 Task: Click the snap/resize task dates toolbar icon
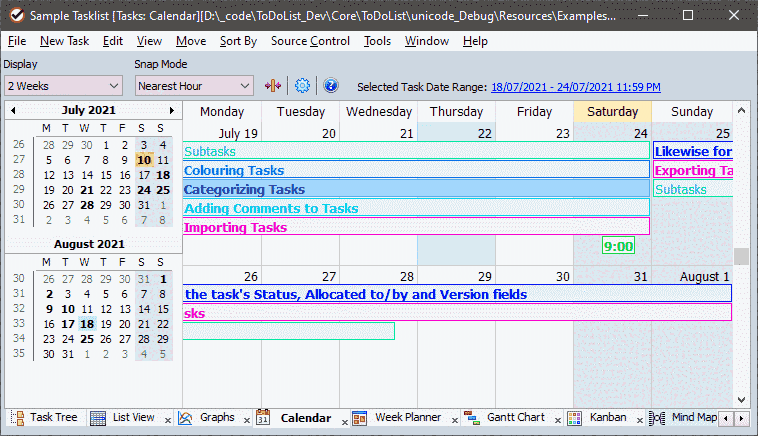(273, 86)
